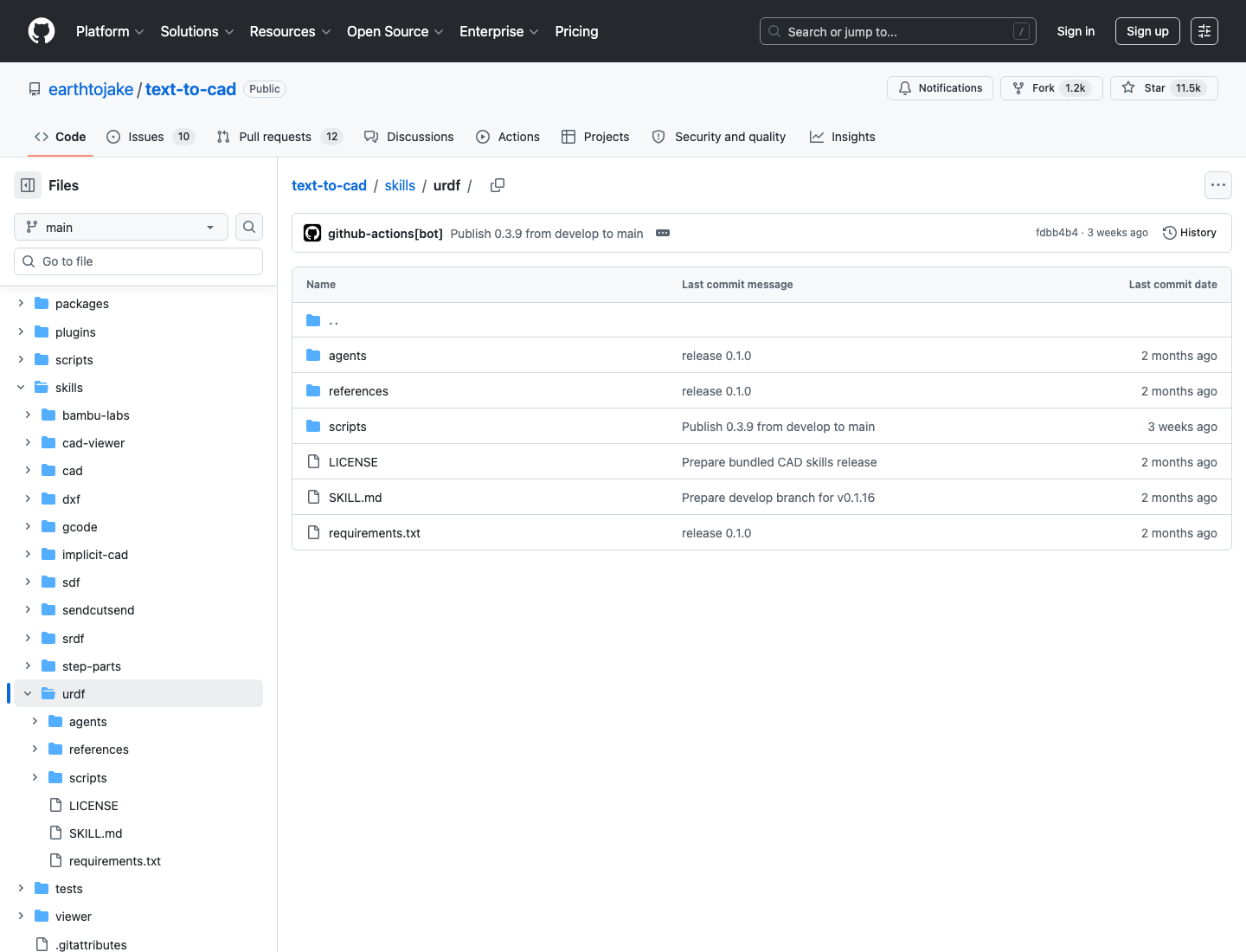Select the Code tab
Screen dimensions: 1246x952
[61, 137]
